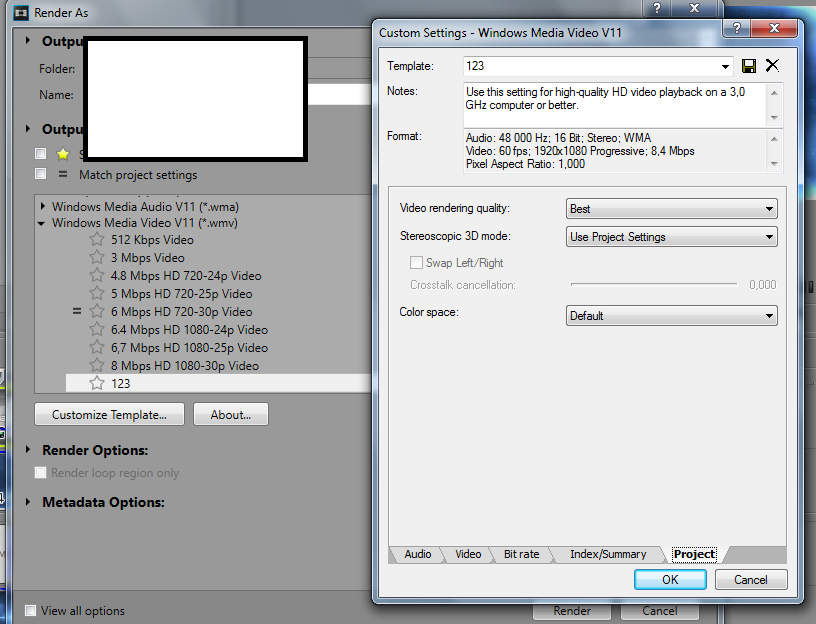
Task: Delete the template with the X icon
Action: pyautogui.click(x=772, y=66)
